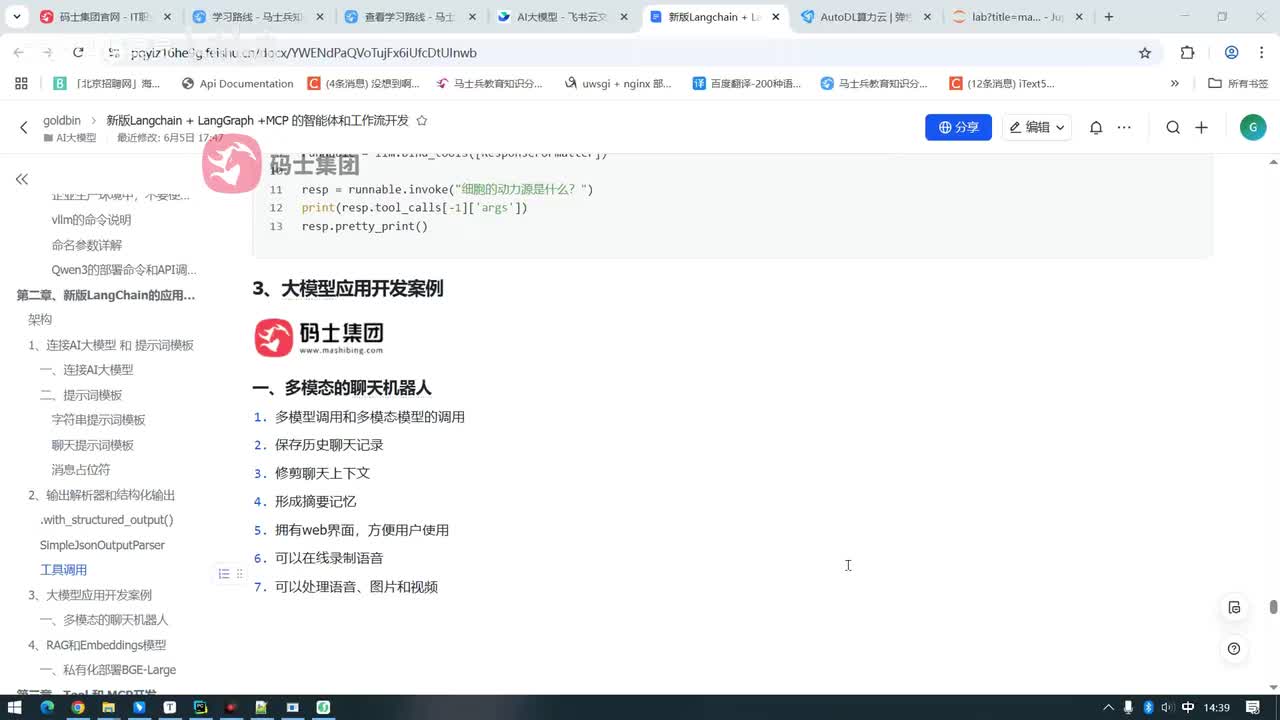Image resolution: width=1280 pixels, height=720 pixels.
Task: Jump to 消息占位符 outline item
Action: click(81, 470)
